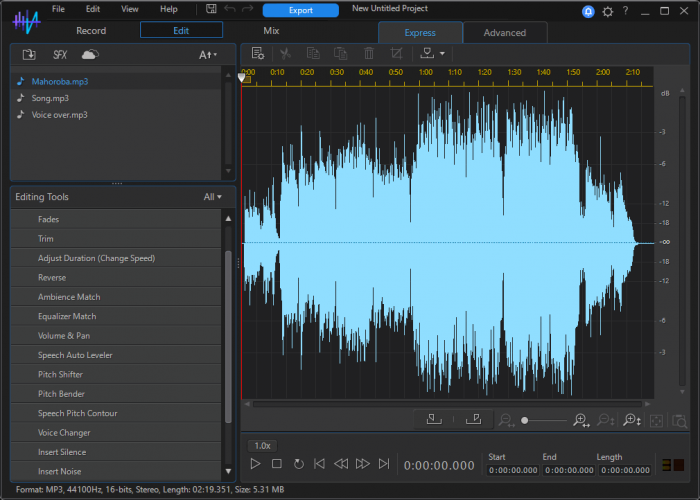
Task: Click the set mark-in point button
Action: pos(433,420)
